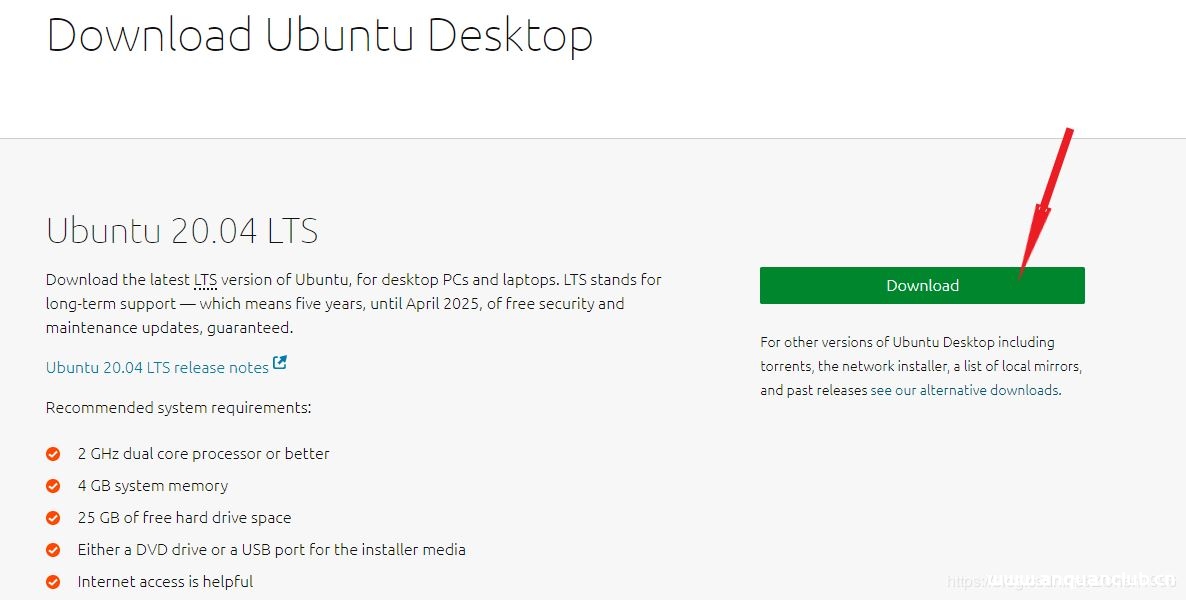This screenshot has width=1186, height=600.
Task: Click the checkmark beside "25 GB of free hard drive space"
Action: tap(53, 517)
